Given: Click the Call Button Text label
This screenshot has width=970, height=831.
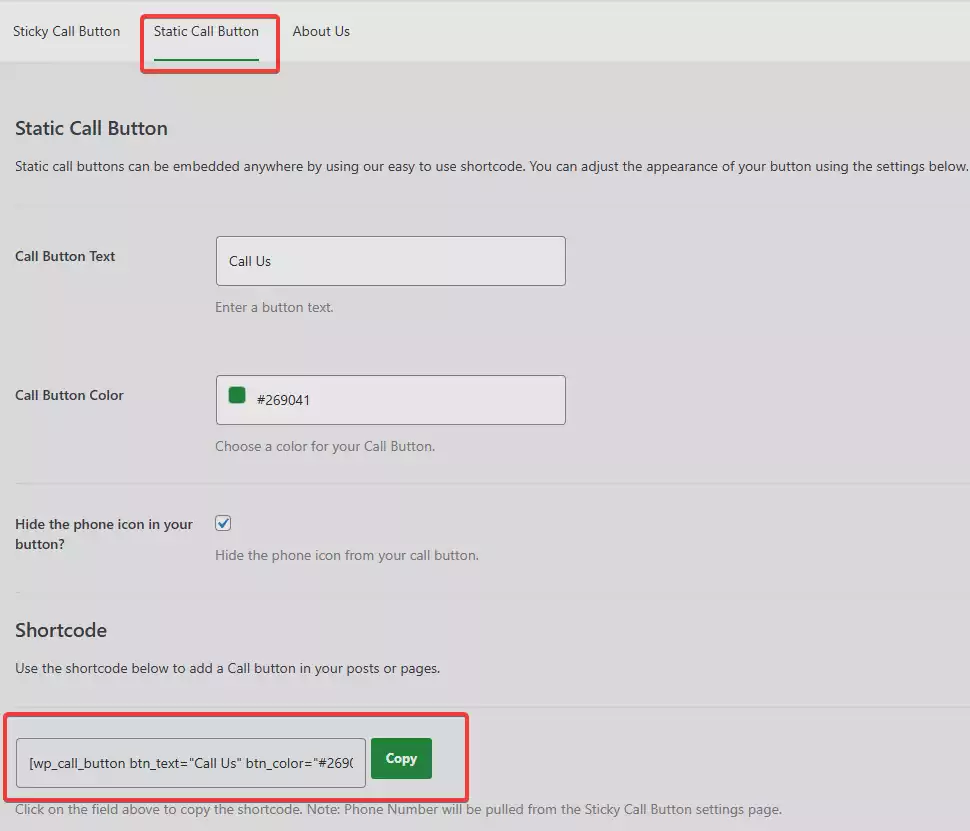Looking at the screenshot, I should point(65,256).
